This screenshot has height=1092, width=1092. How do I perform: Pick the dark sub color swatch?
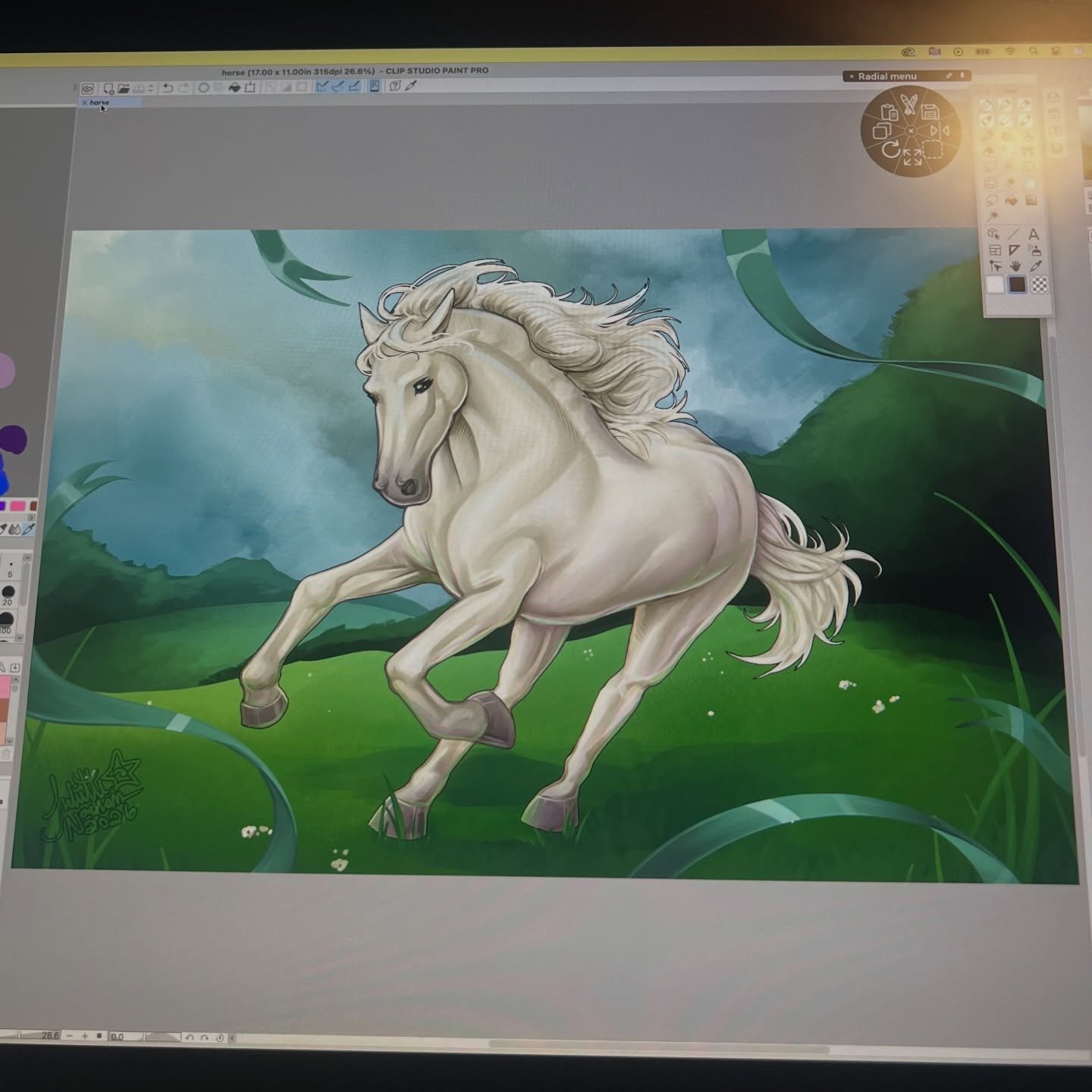1017,284
